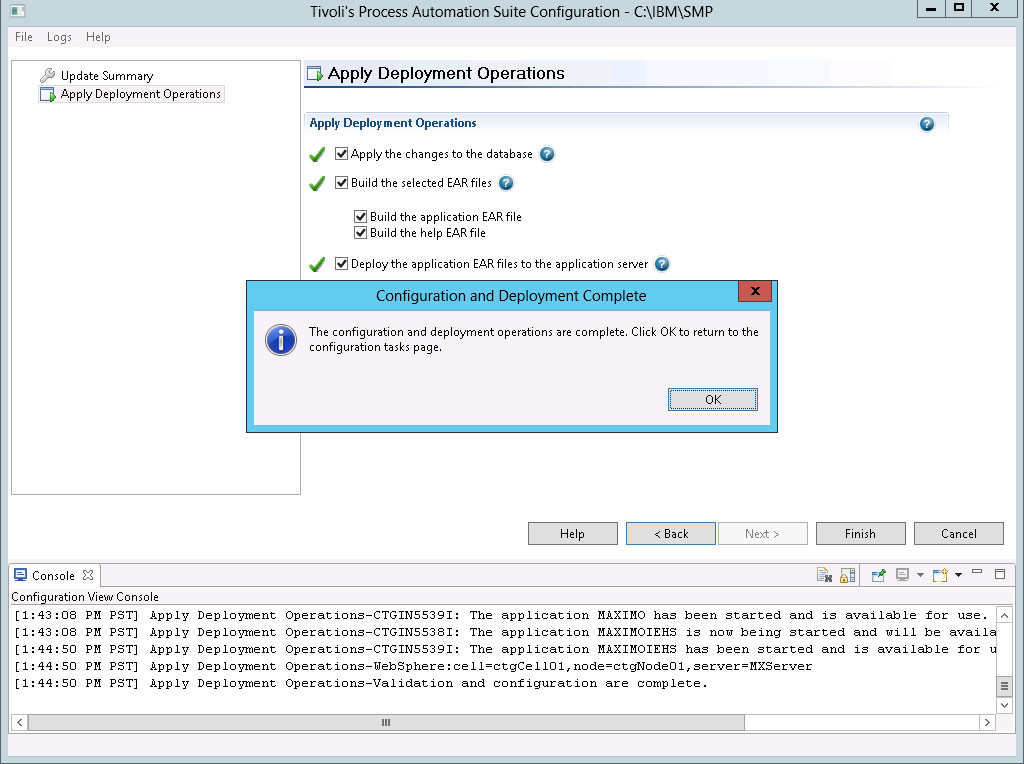Image resolution: width=1024 pixels, height=764 pixels.
Task: Open help for Apply changes to database
Action: 547,154
